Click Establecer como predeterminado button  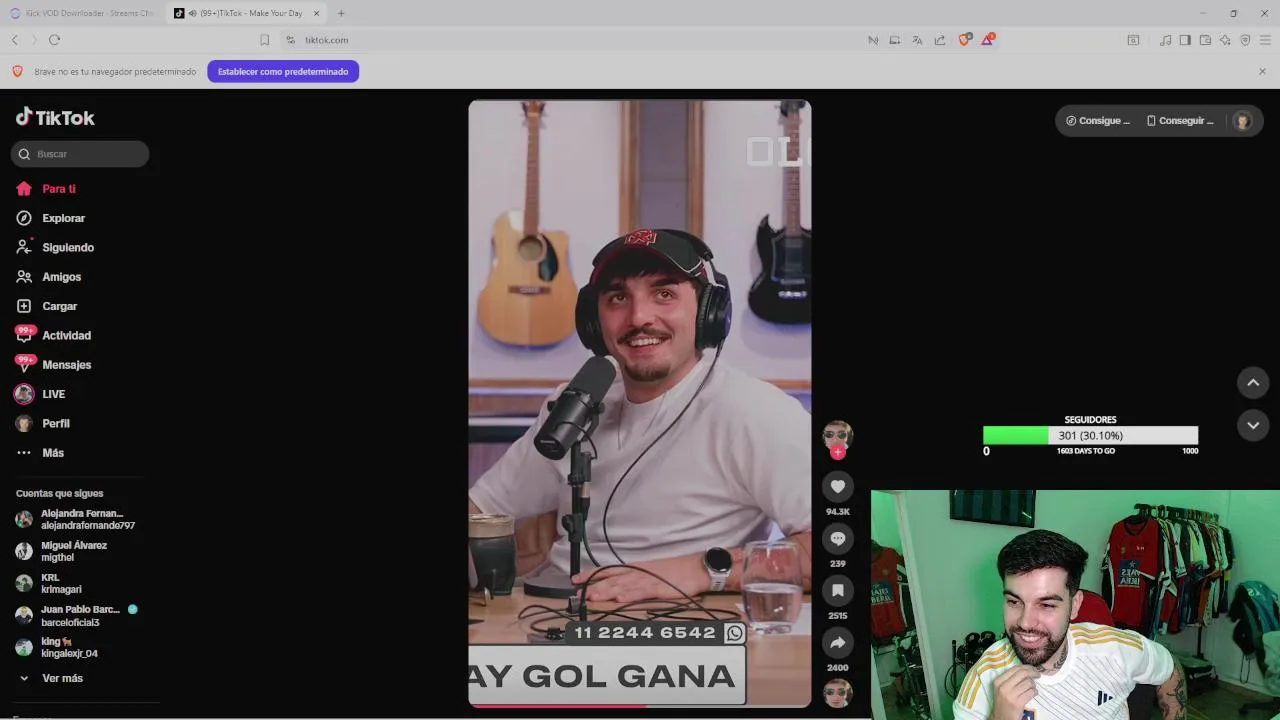click(x=283, y=72)
